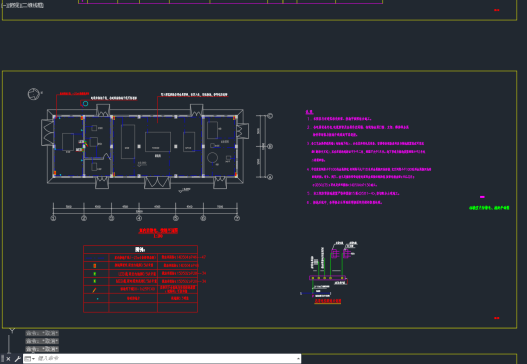Select the red floor plan title text
Viewport: 527px width, 364px height.
pos(158,231)
